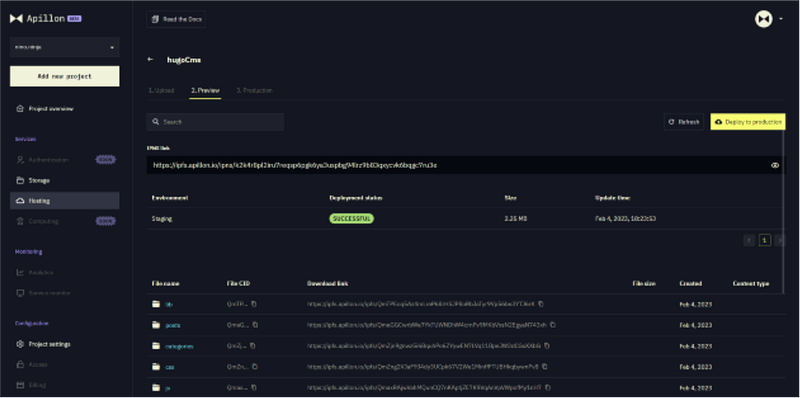Go back with the left arrow

click(x=151, y=59)
